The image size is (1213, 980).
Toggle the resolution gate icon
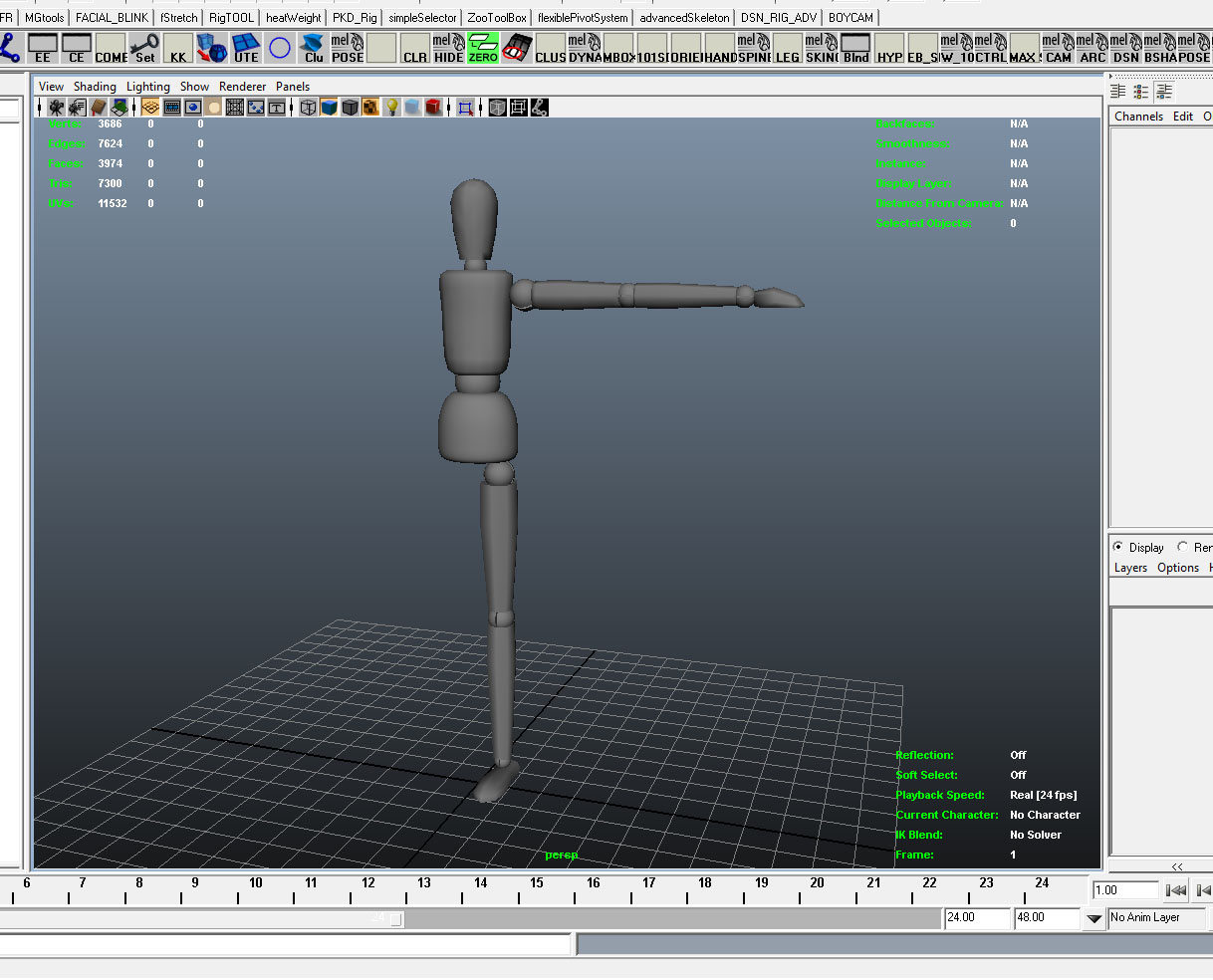tap(193, 108)
